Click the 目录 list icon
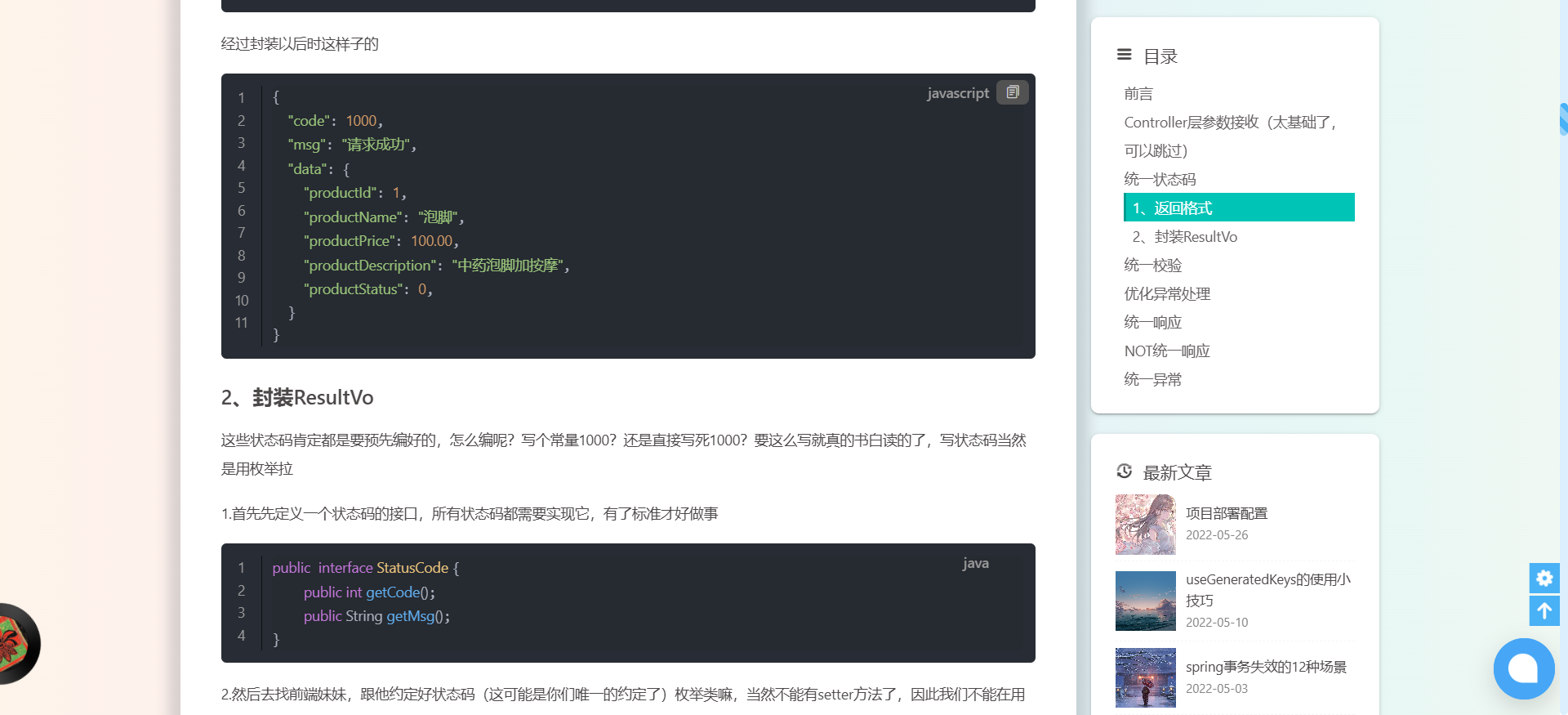Screen dimensions: 1568x715 point(1125,55)
